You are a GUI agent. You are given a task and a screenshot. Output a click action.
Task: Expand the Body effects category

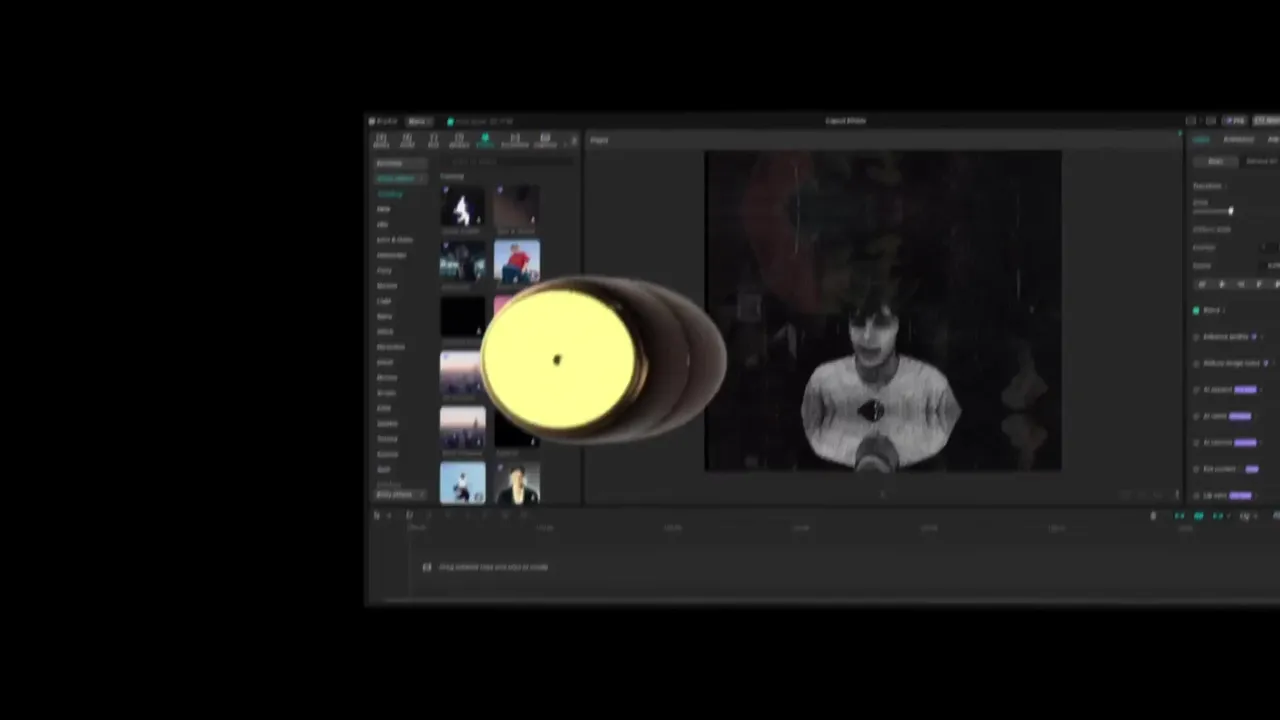click(x=399, y=494)
